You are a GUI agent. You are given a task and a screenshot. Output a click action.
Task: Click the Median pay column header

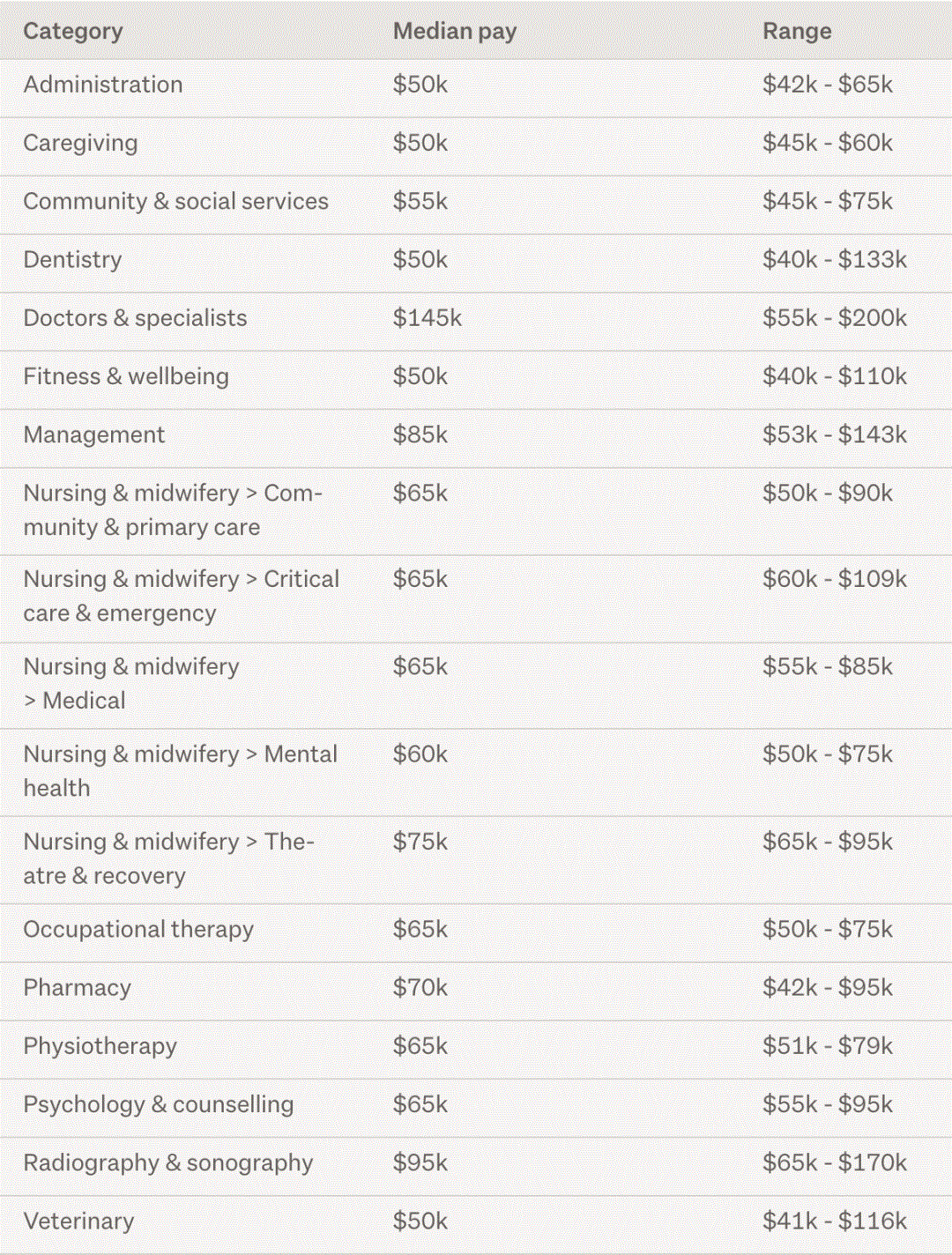tap(454, 32)
